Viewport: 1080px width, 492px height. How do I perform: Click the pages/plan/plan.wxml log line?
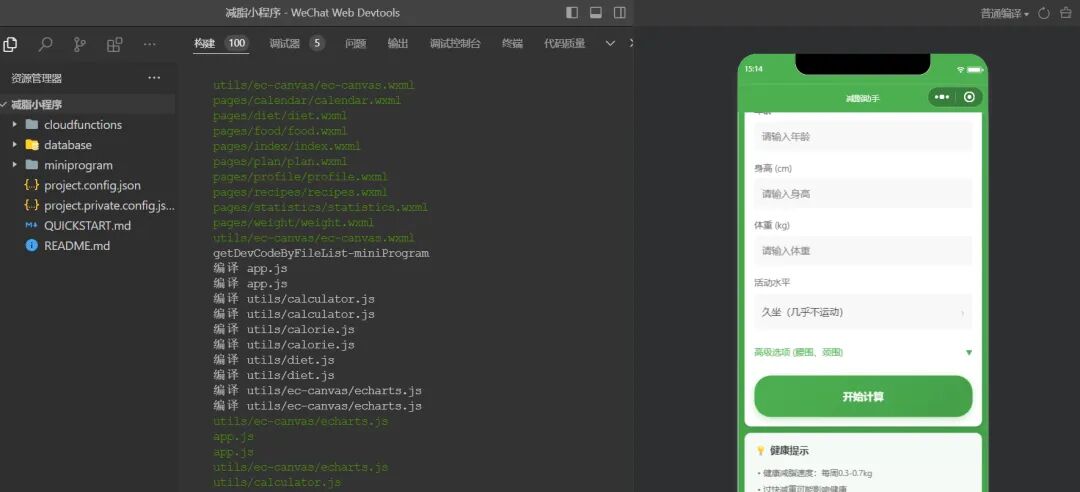click(x=280, y=161)
